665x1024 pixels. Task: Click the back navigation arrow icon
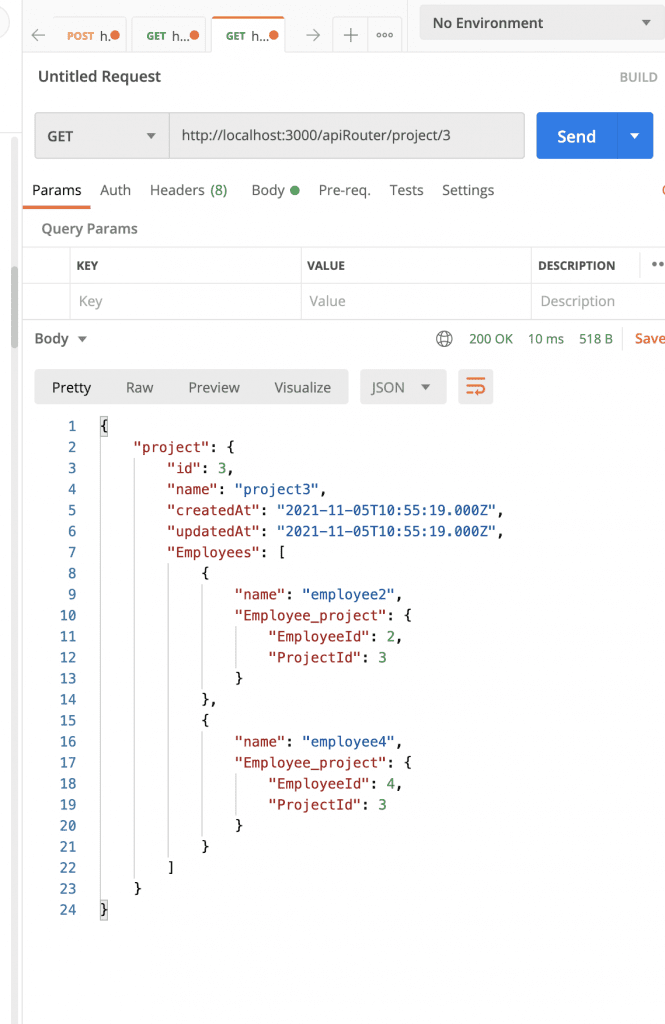pos(37,34)
